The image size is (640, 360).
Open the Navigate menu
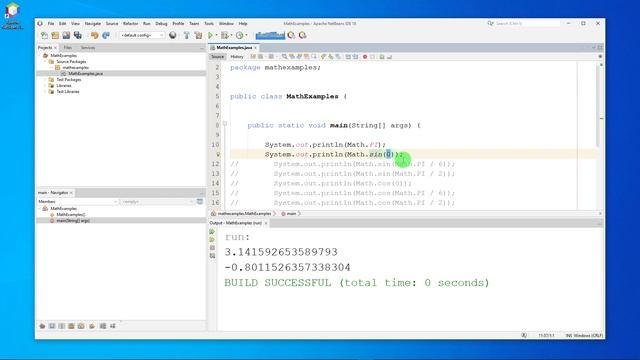pyautogui.click(x=93, y=24)
